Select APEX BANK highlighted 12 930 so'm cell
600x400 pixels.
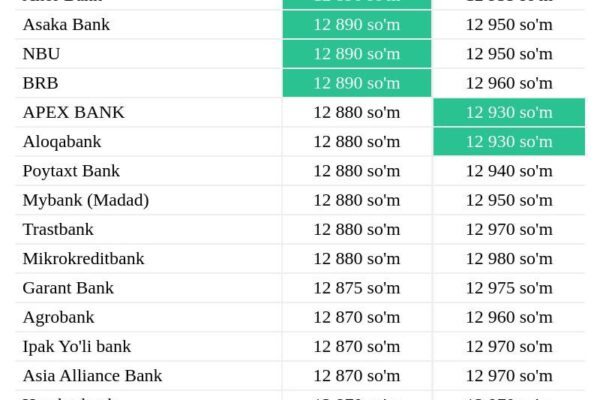tap(509, 113)
